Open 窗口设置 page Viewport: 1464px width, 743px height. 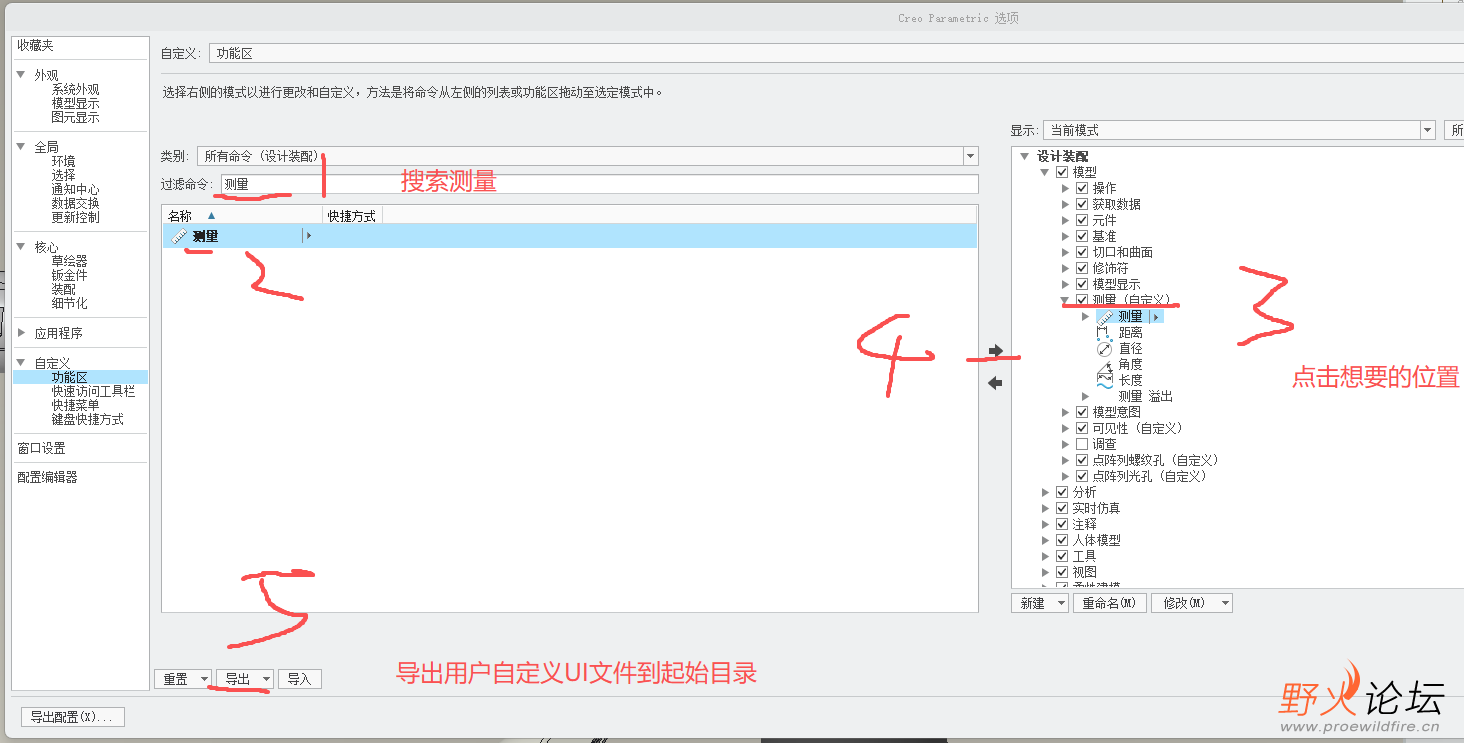point(41,448)
